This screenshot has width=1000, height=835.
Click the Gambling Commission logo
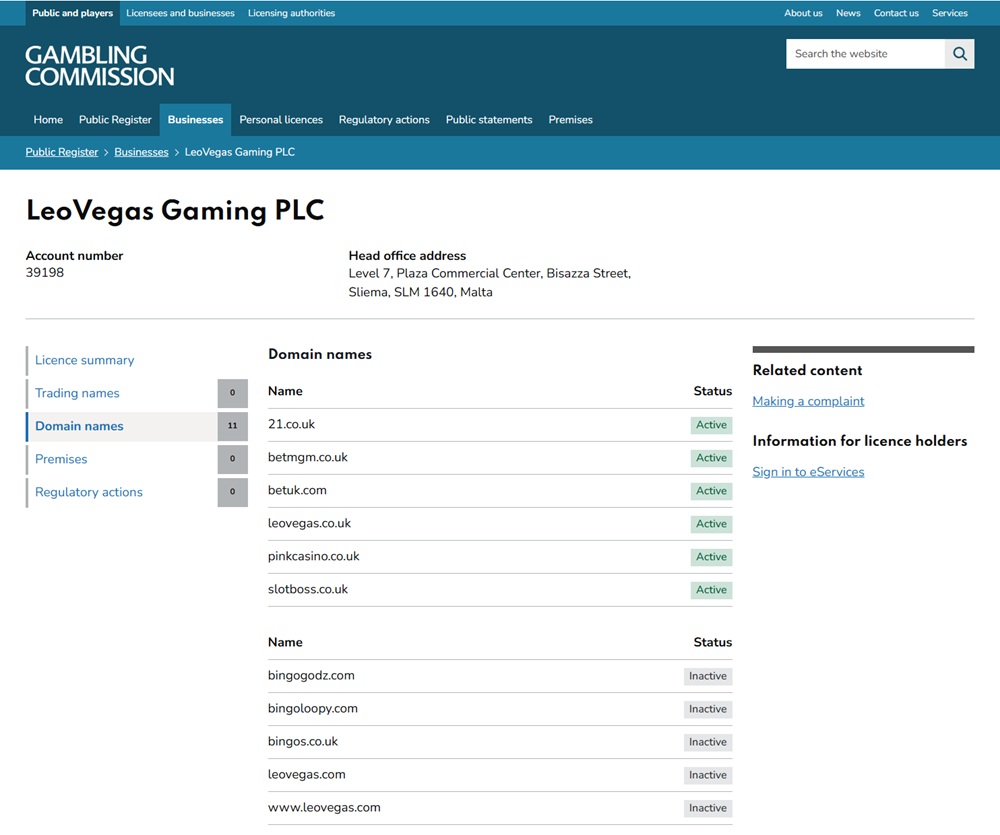click(x=99, y=66)
